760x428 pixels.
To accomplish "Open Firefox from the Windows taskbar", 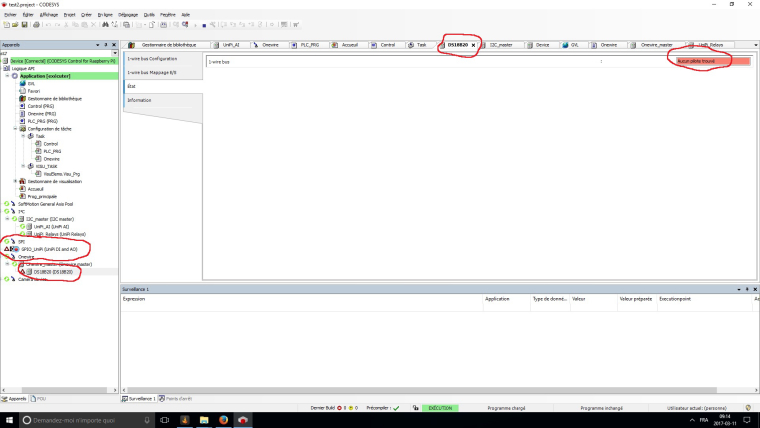I will coord(223,420).
